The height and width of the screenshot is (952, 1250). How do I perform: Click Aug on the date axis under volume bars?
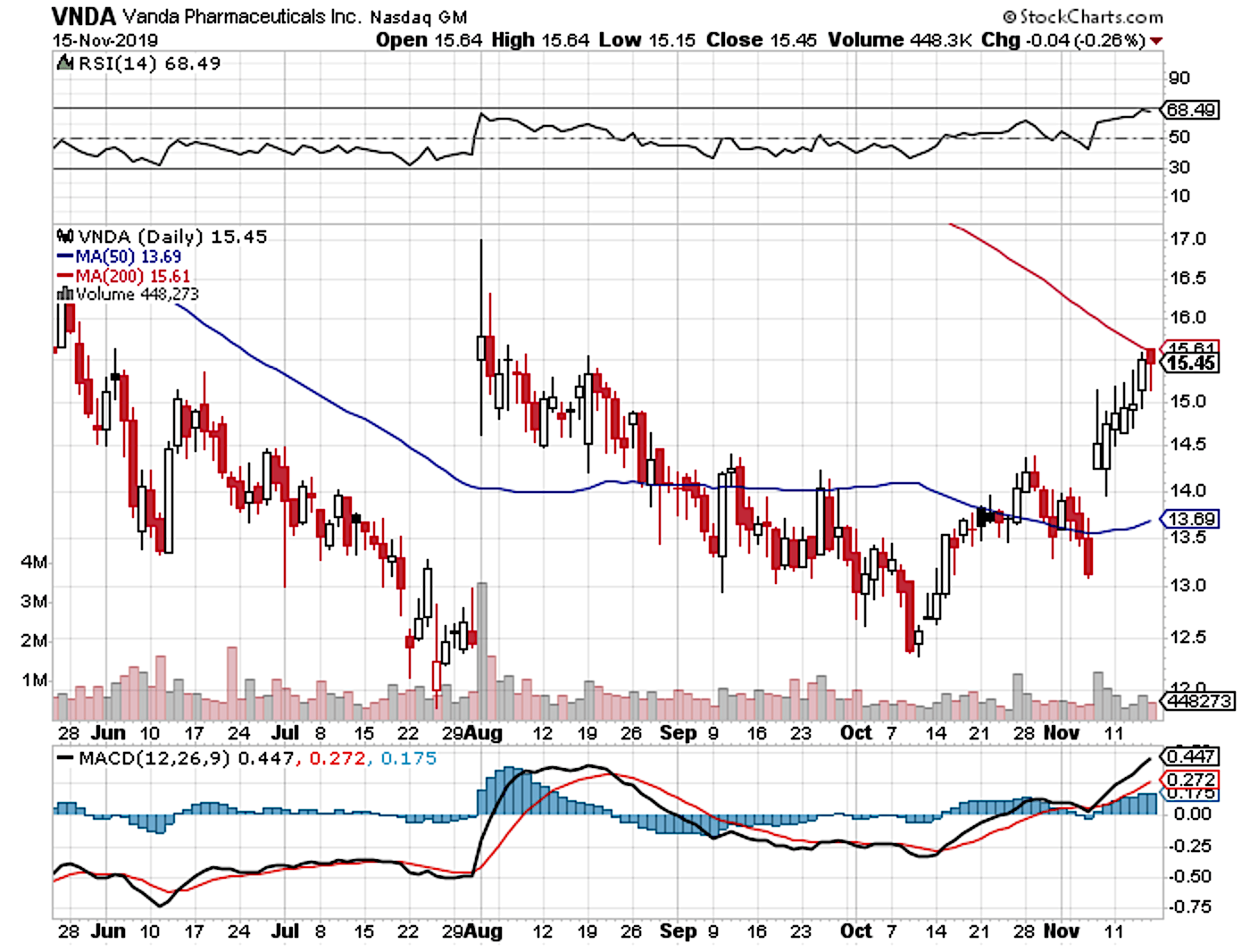click(x=483, y=733)
